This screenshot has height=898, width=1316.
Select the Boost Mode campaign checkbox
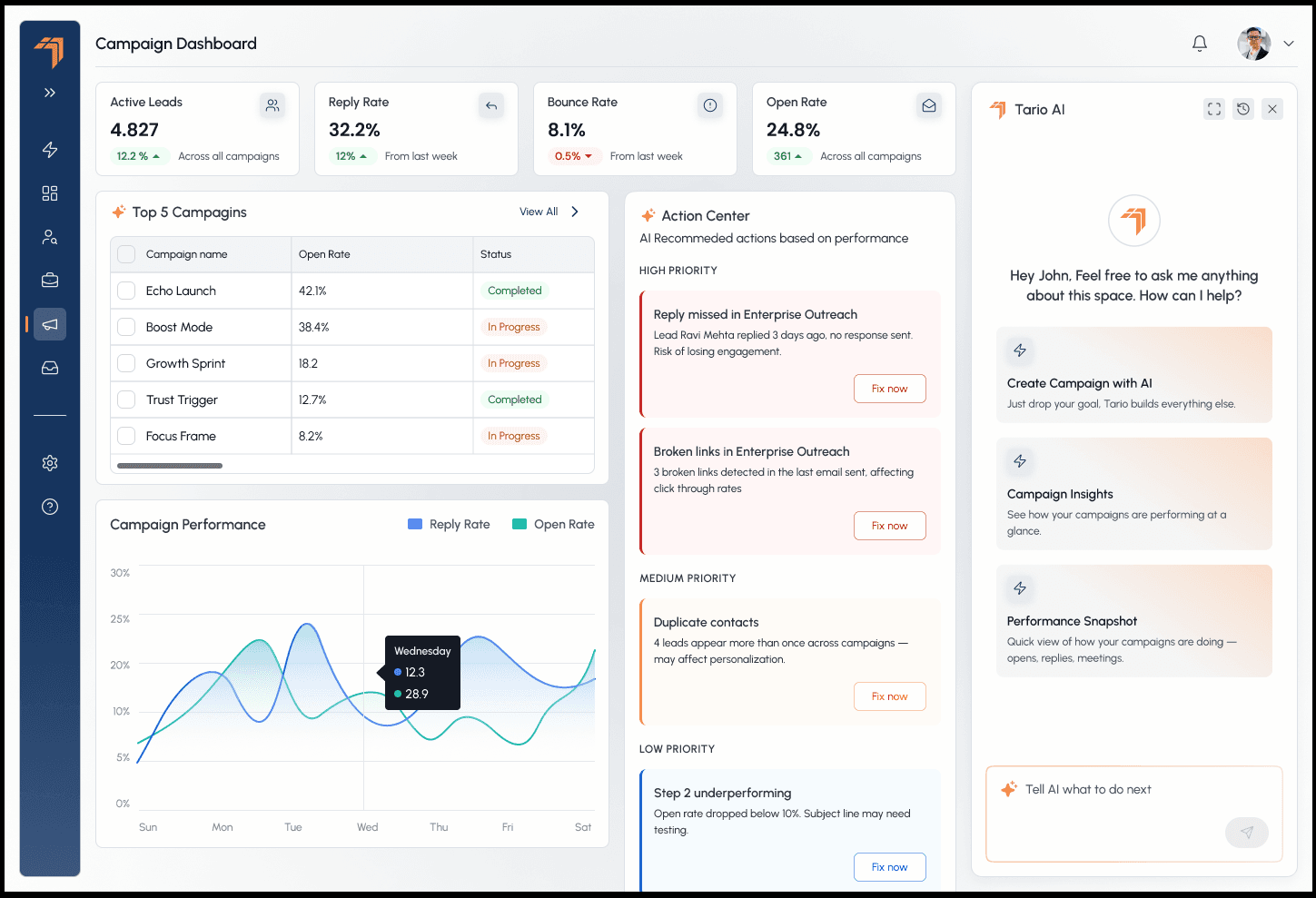point(126,326)
